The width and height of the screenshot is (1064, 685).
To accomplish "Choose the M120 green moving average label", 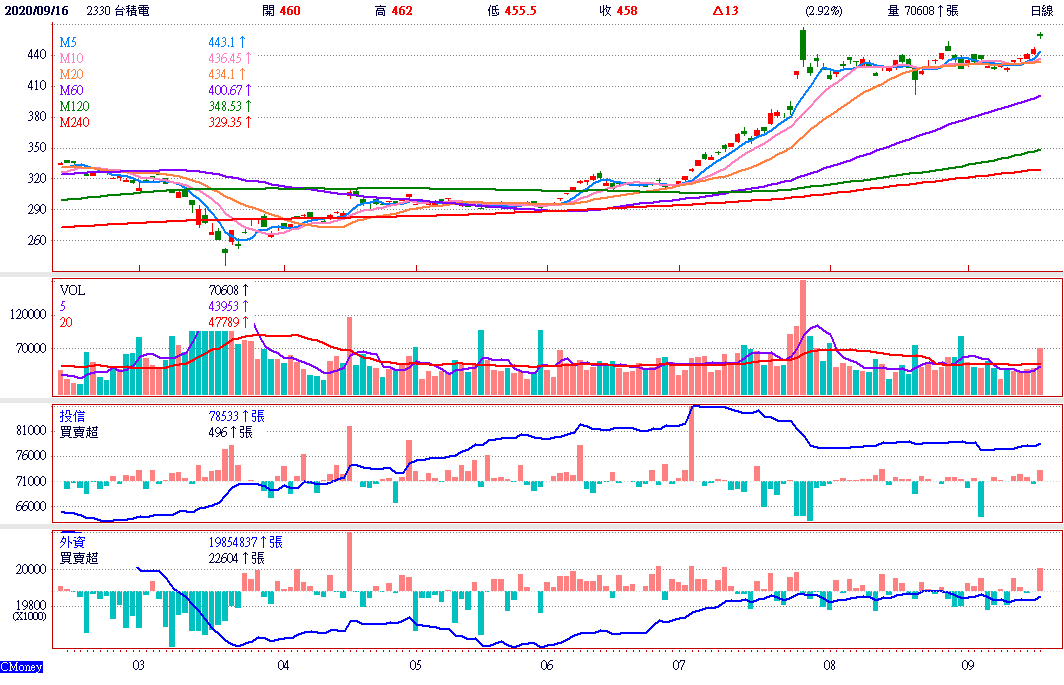I will point(74,105).
